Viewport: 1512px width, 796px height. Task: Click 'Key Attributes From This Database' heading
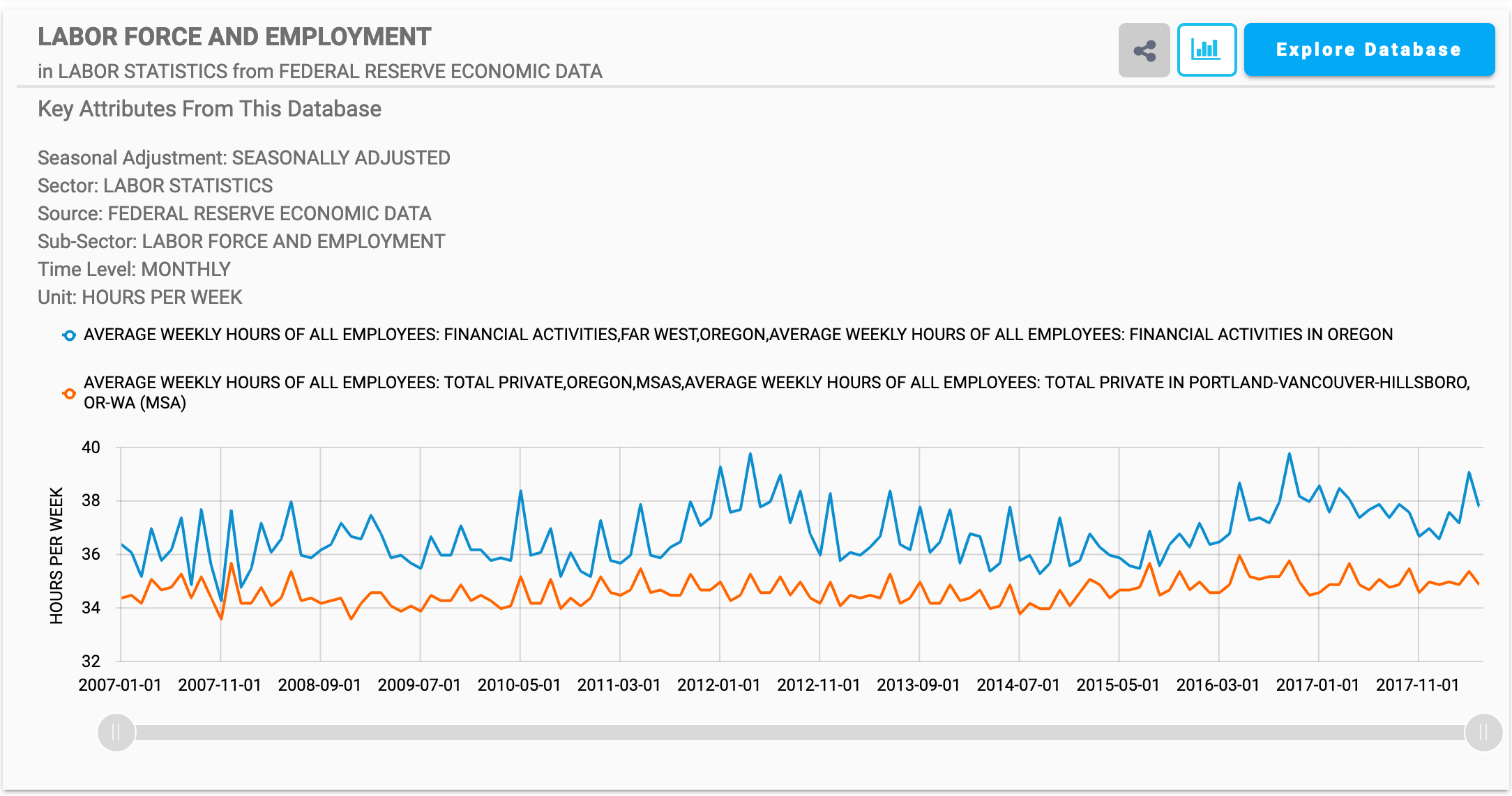click(x=209, y=109)
